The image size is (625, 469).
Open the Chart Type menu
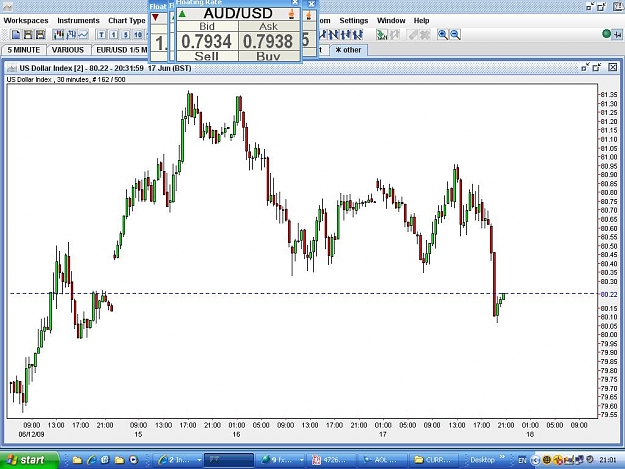click(127, 21)
